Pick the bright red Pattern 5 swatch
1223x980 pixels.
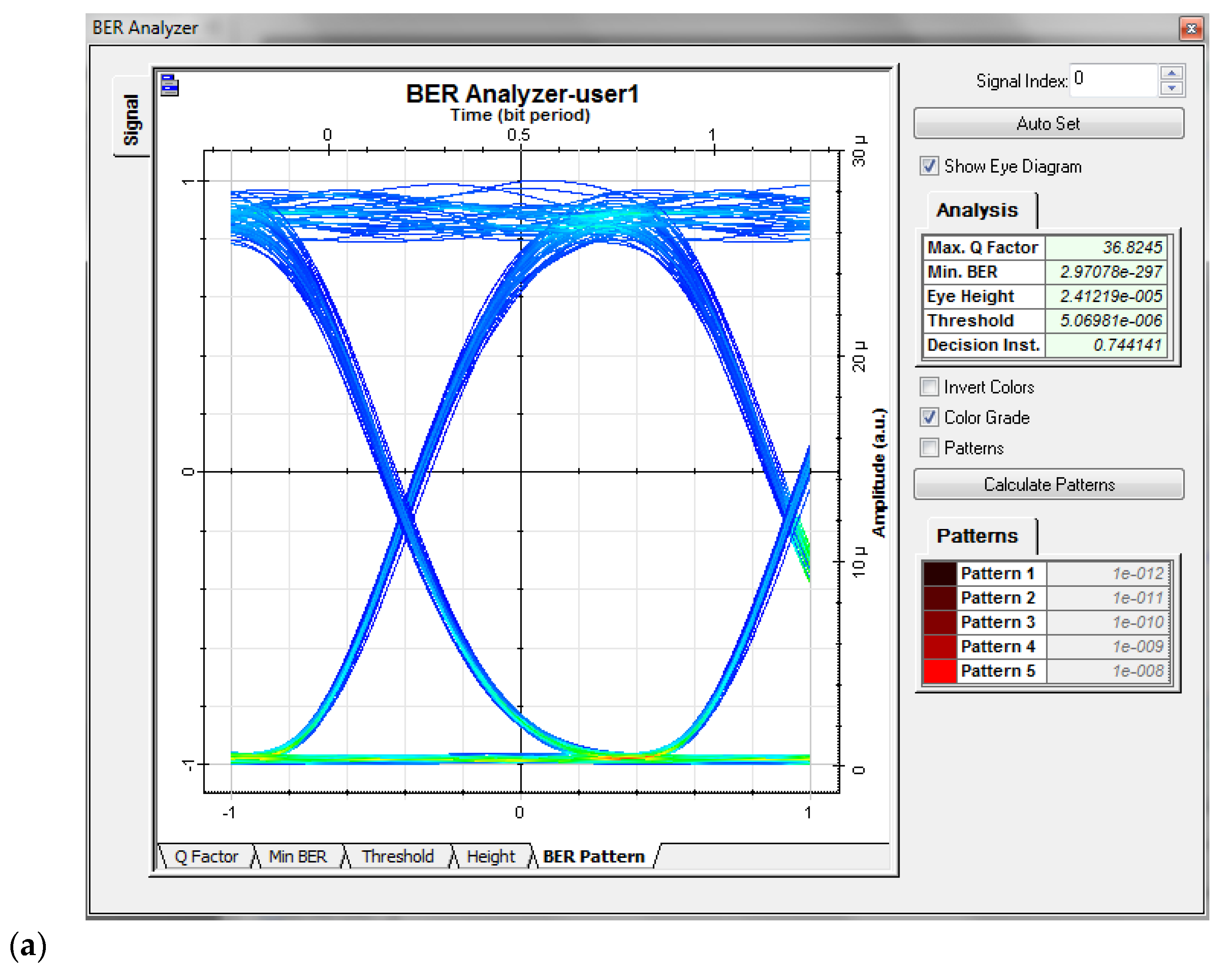pos(940,671)
